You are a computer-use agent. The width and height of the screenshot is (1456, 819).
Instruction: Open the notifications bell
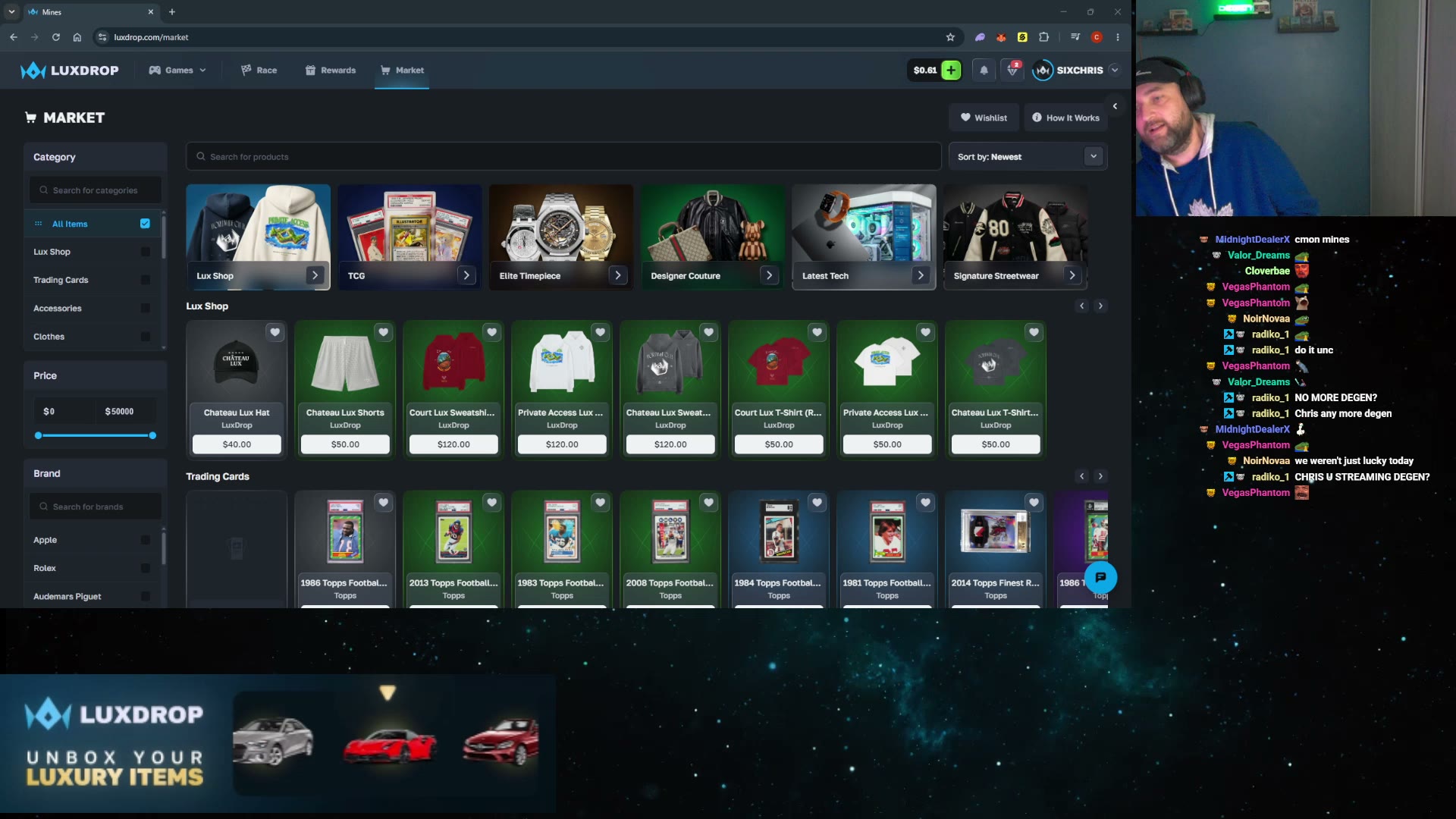tap(984, 71)
